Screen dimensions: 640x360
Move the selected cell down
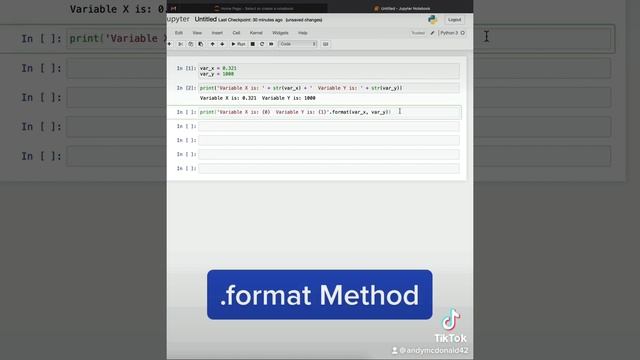point(222,44)
